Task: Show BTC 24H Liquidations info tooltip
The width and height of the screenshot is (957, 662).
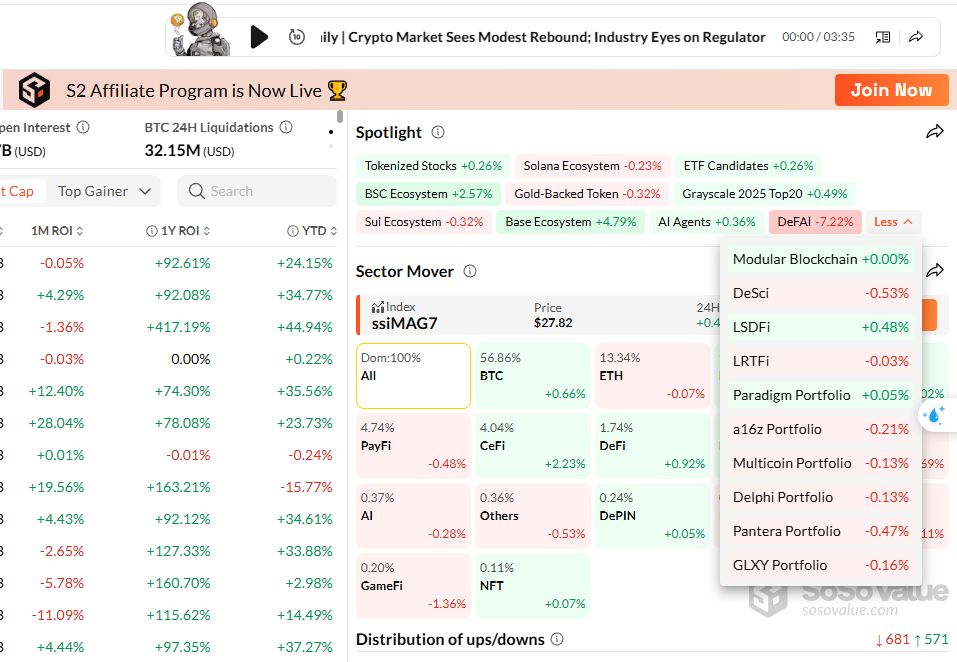Action: pyautogui.click(x=286, y=127)
